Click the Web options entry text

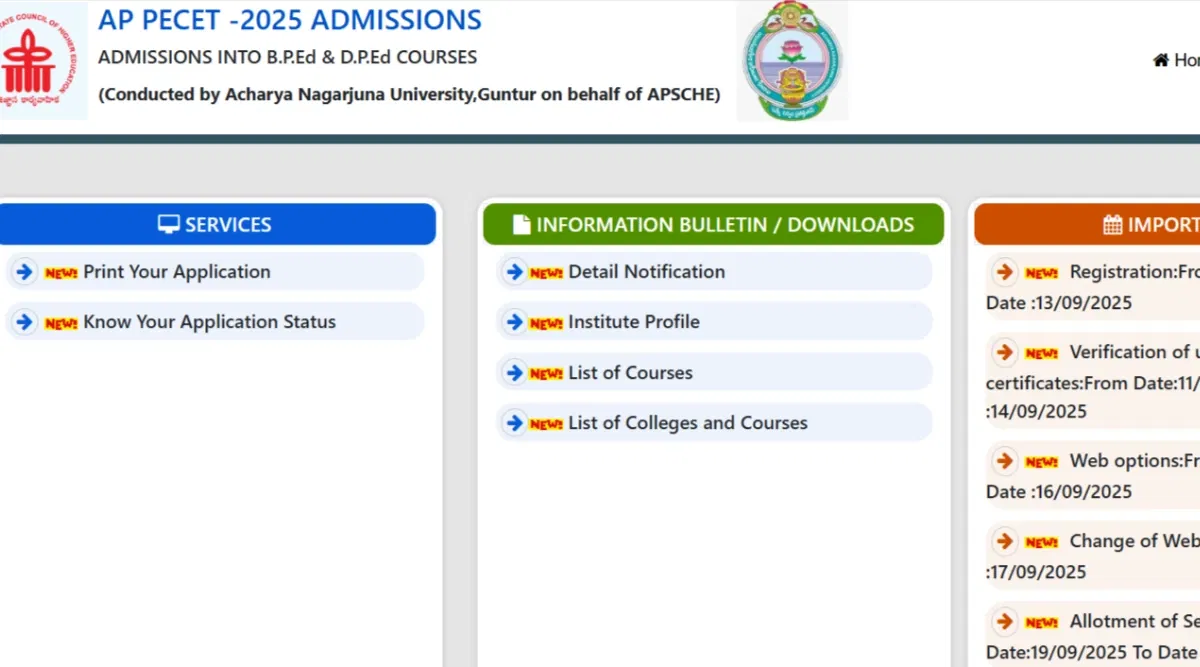1134,461
